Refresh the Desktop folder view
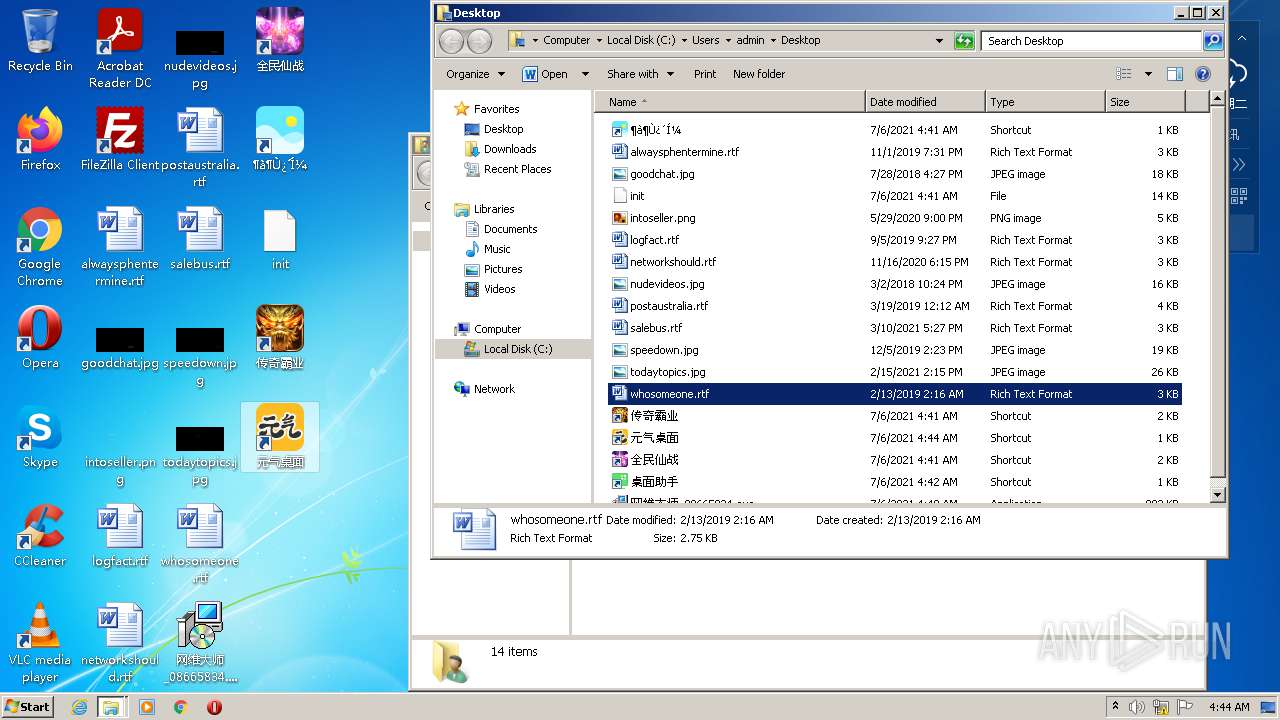This screenshot has width=1280, height=720. pos(964,41)
